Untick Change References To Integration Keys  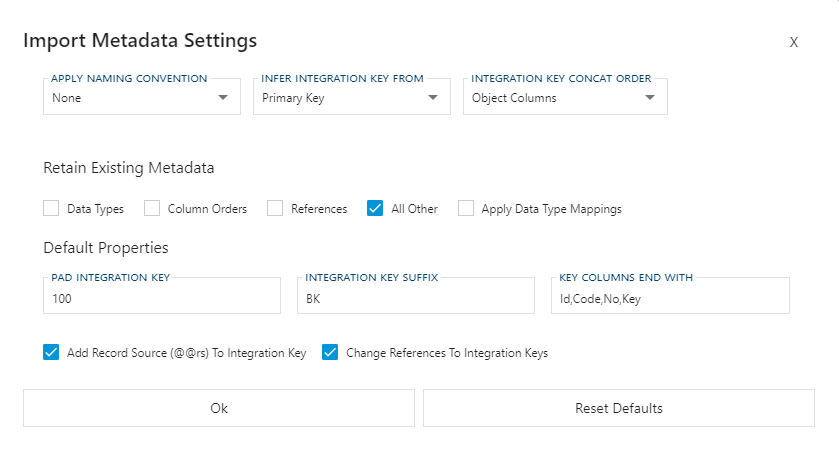[x=330, y=352]
